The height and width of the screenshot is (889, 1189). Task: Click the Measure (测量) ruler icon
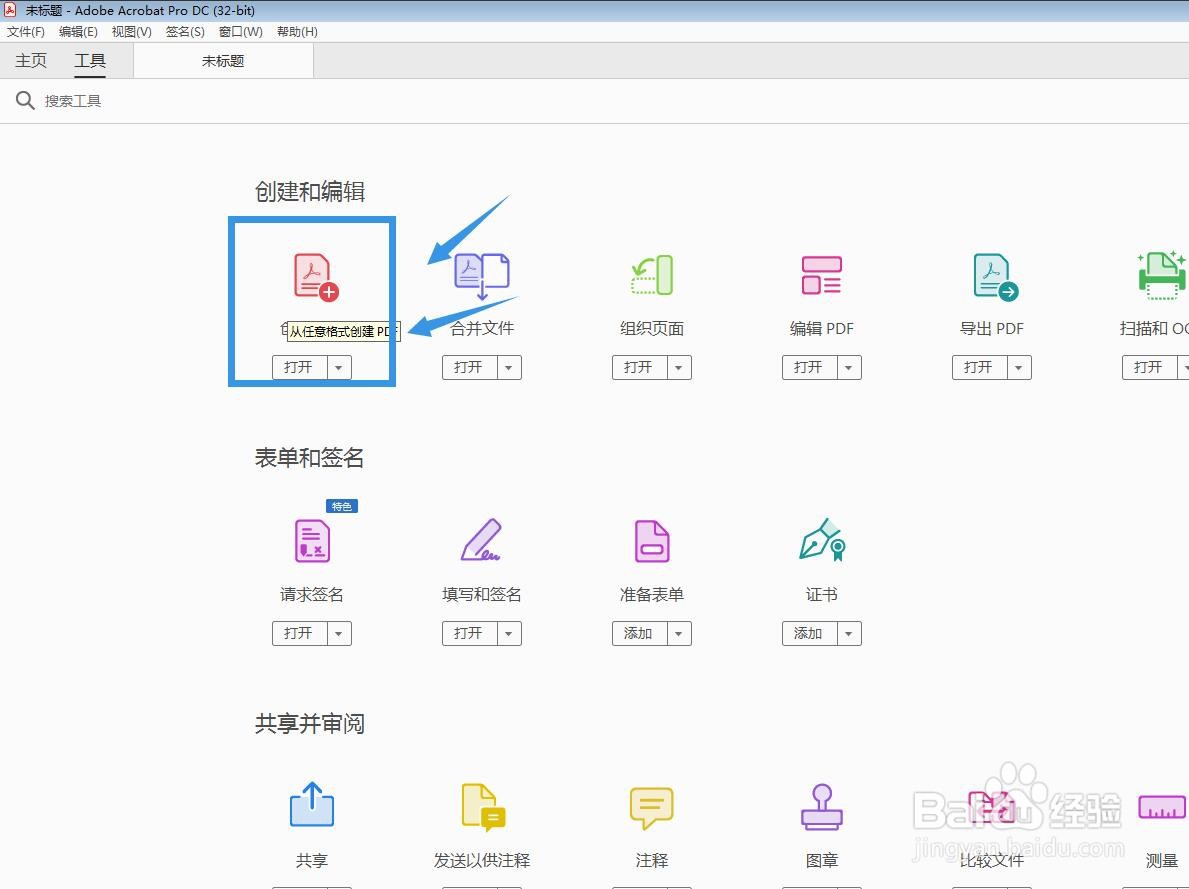point(1162,807)
